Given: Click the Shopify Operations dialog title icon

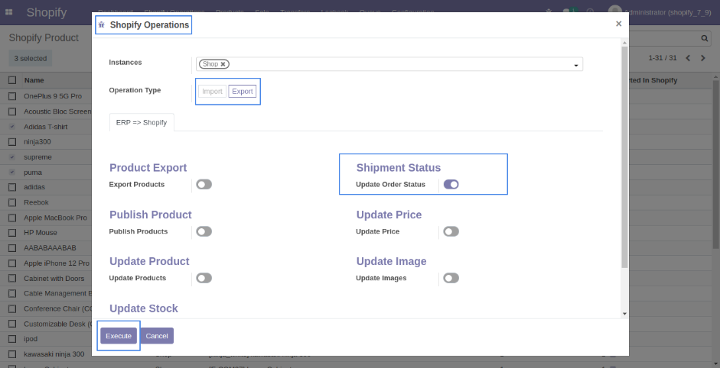Looking at the screenshot, I should click(x=101, y=25).
